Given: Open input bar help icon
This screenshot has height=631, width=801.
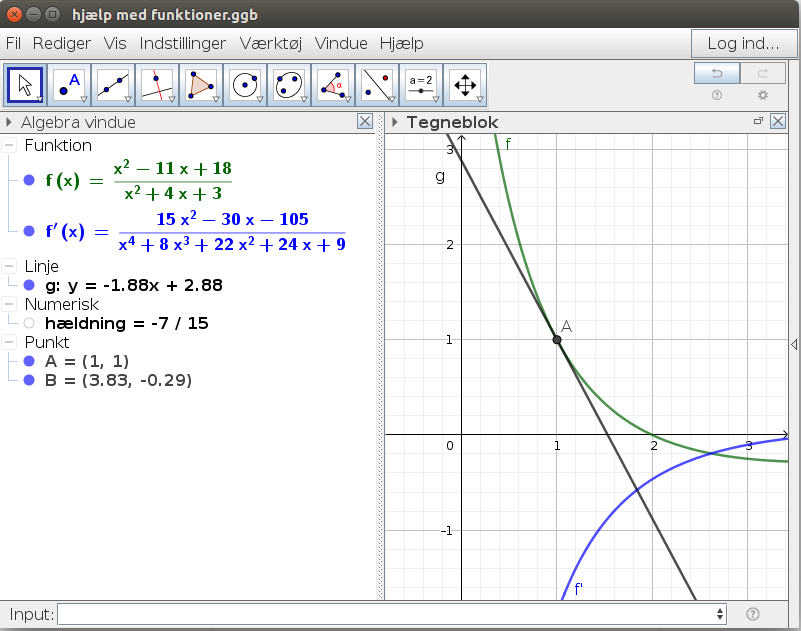Looking at the screenshot, I should (752, 614).
